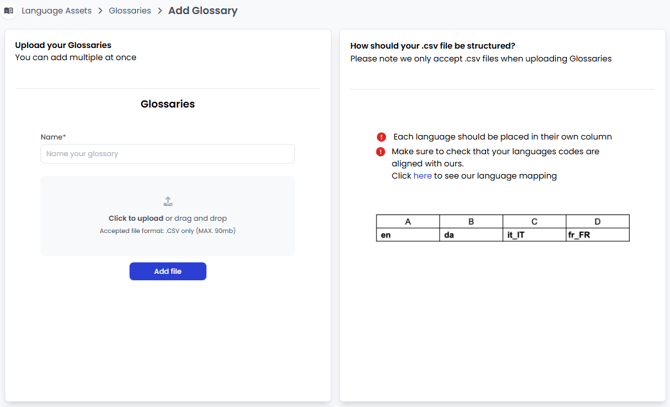Select column B header in the example table

(x=471, y=222)
